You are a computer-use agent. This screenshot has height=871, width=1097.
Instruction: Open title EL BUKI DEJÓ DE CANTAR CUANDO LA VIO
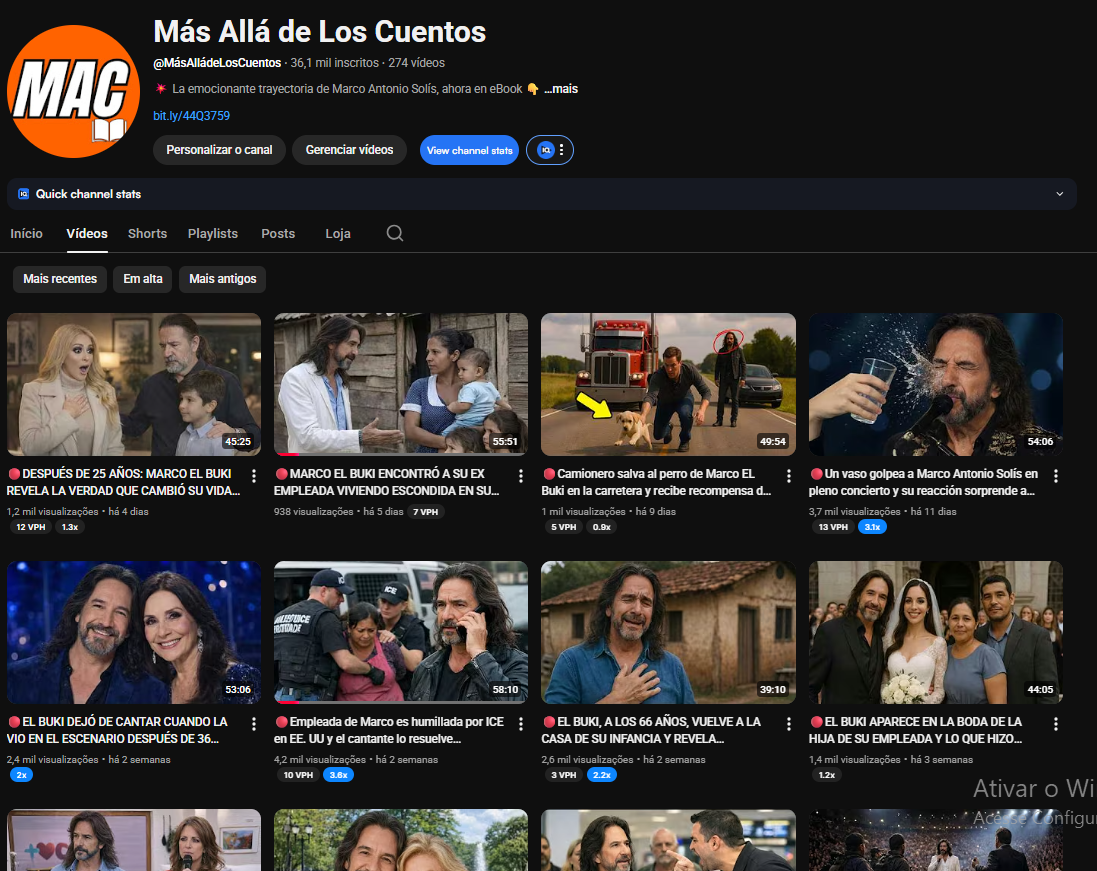coord(118,730)
